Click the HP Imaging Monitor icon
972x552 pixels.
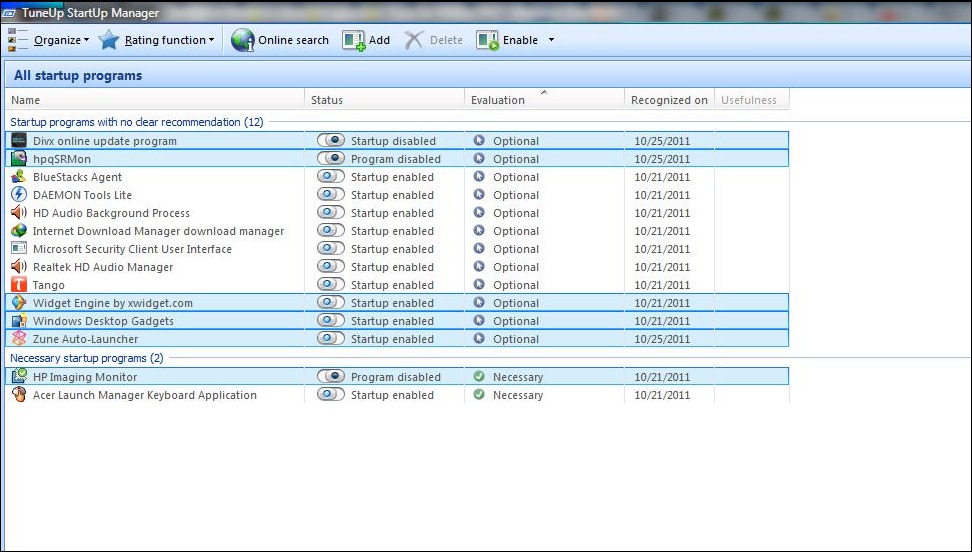pos(19,376)
